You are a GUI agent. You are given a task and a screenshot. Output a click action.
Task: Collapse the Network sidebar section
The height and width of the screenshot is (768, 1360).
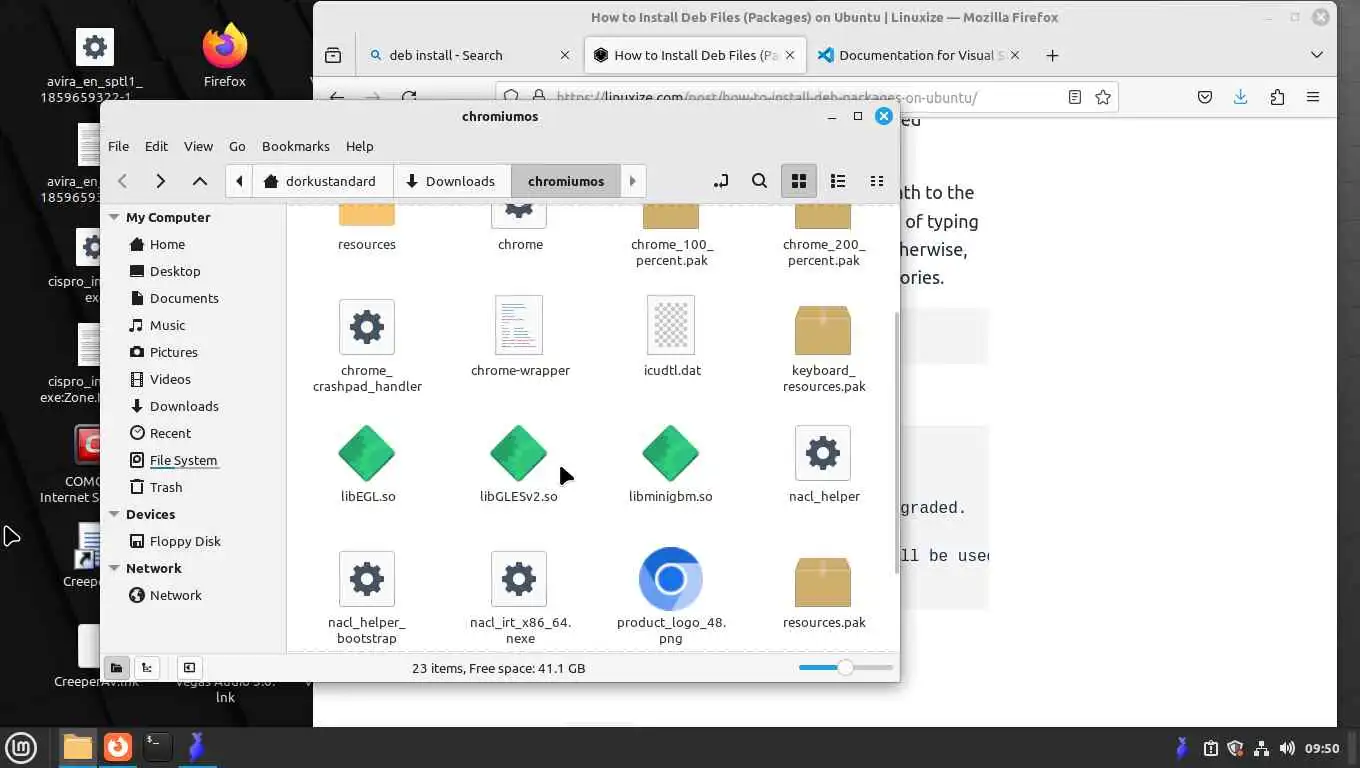coord(114,568)
